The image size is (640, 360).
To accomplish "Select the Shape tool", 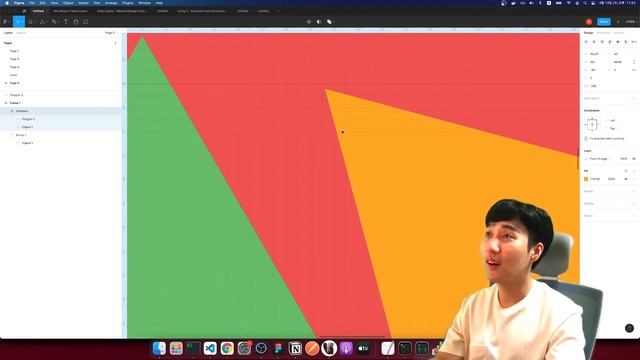I will point(42,22).
